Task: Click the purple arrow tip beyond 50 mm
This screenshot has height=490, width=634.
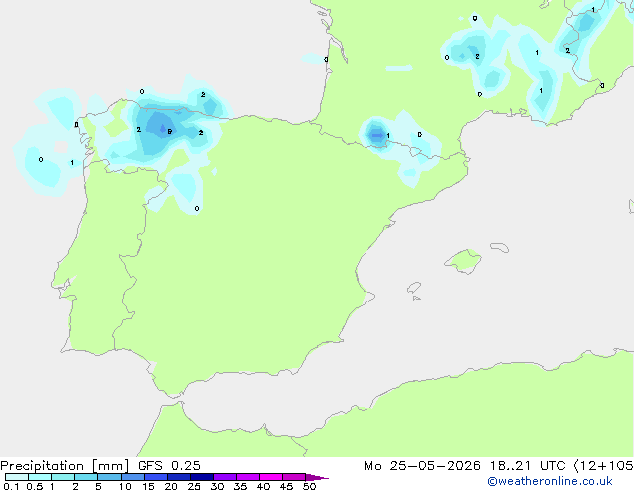Action: (317, 477)
